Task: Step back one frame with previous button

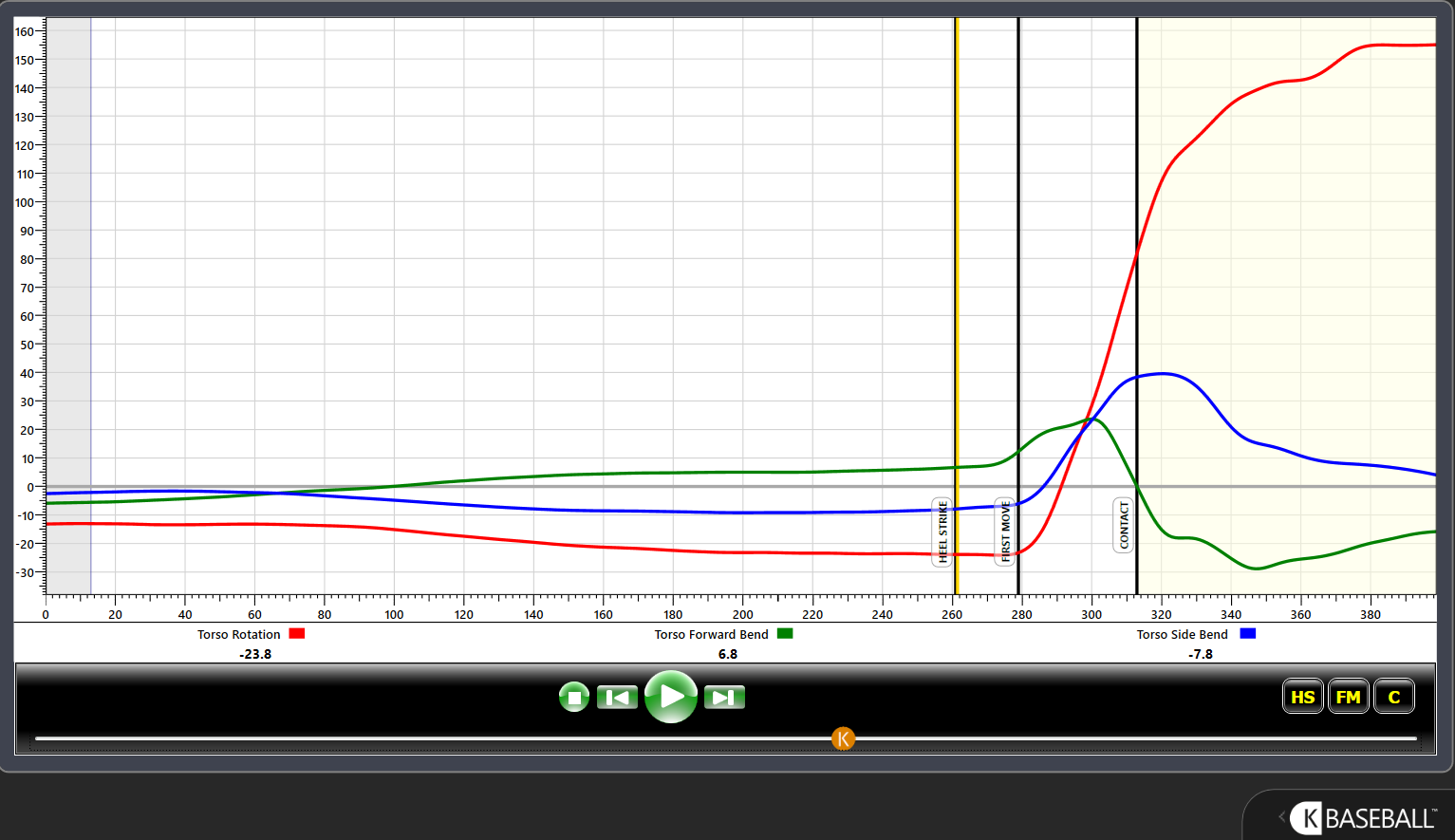Action: [617, 698]
